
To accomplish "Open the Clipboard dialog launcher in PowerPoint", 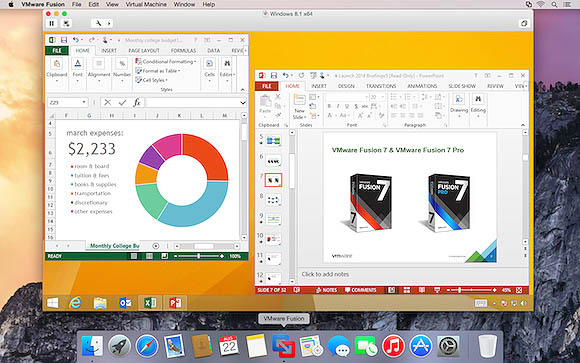I will point(286,125).
